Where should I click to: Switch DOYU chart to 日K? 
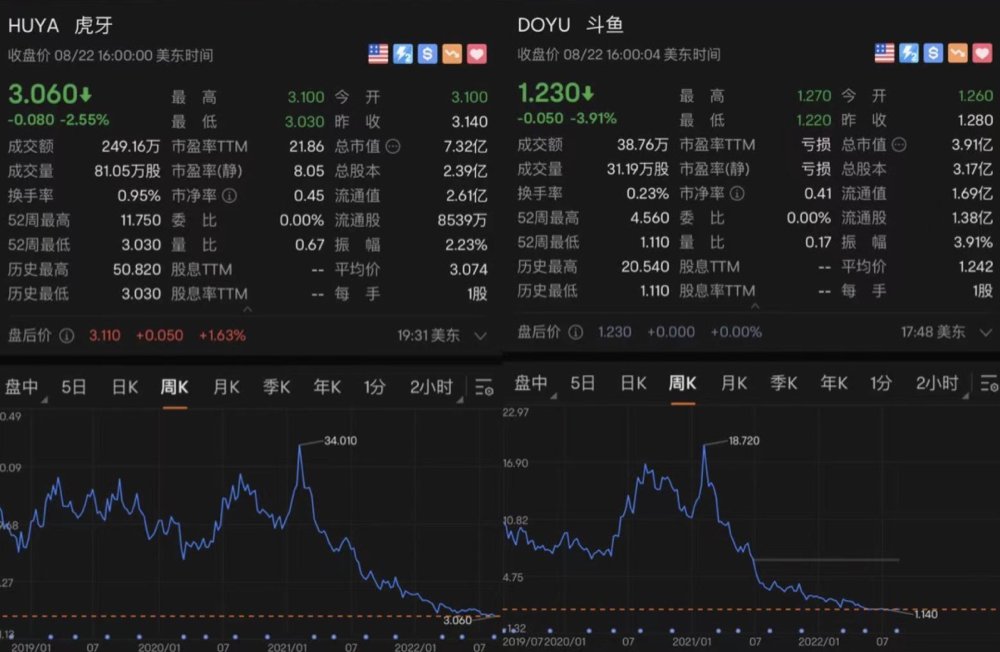click(633, 383)
